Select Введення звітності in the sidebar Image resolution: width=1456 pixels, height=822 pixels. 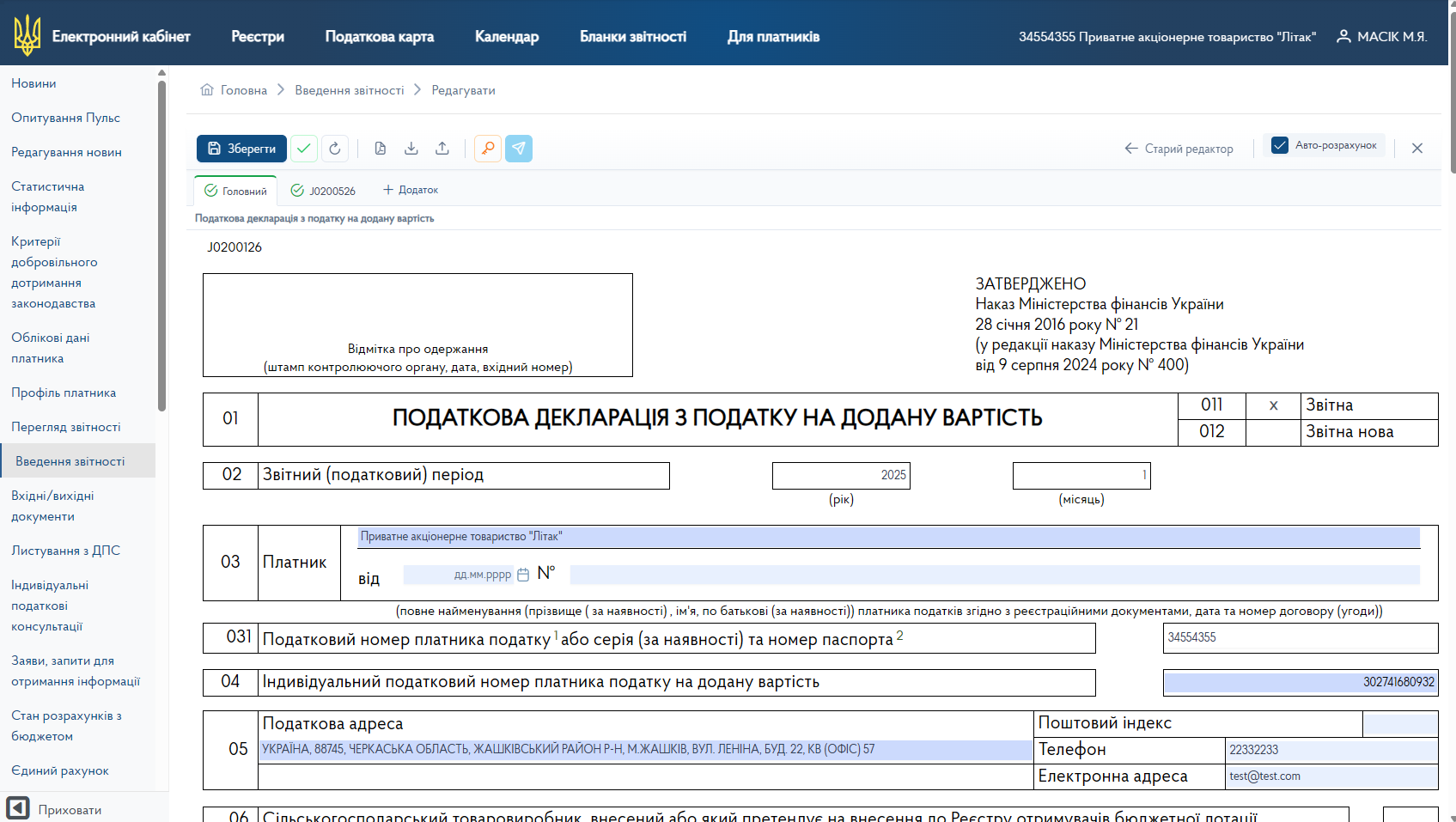[78, 460]
